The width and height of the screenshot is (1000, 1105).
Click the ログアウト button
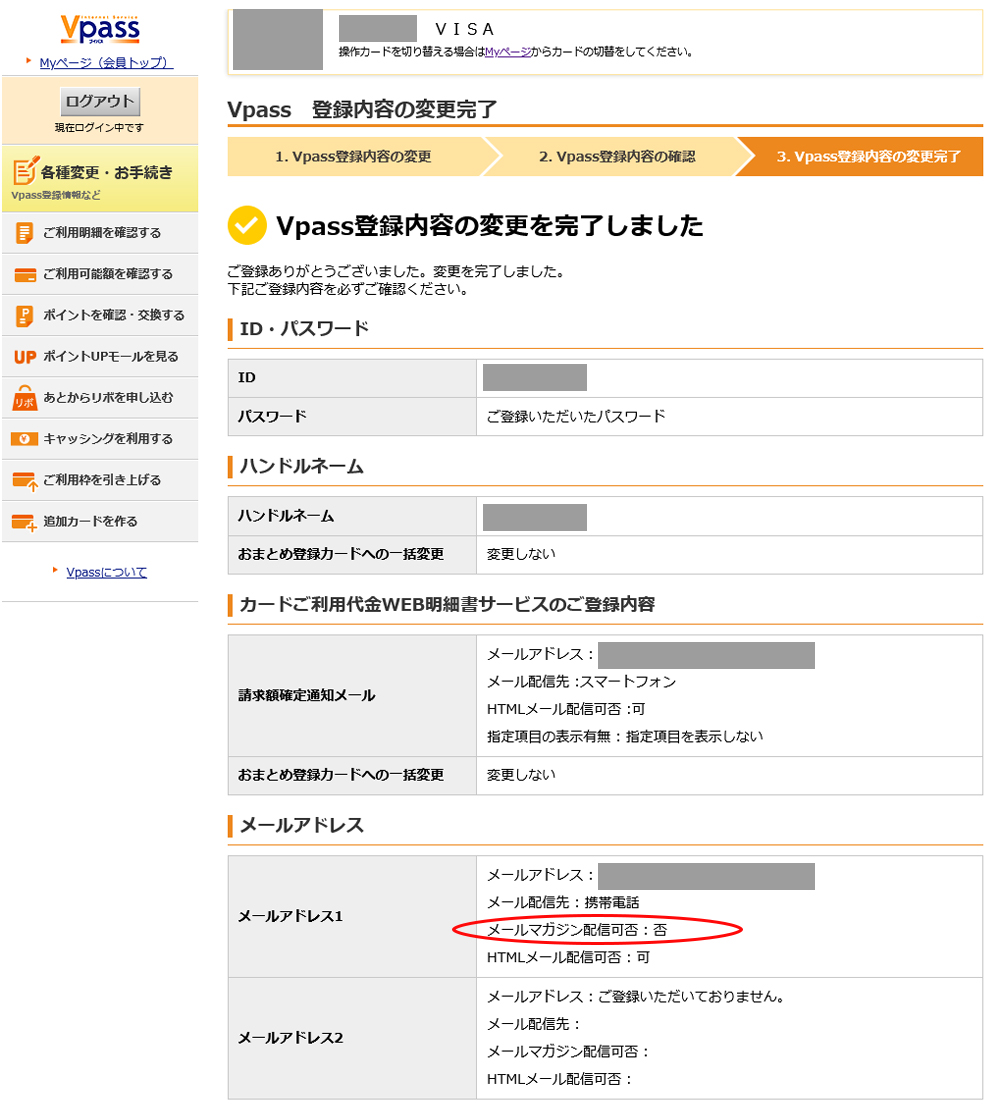click(x=100, y=101)
